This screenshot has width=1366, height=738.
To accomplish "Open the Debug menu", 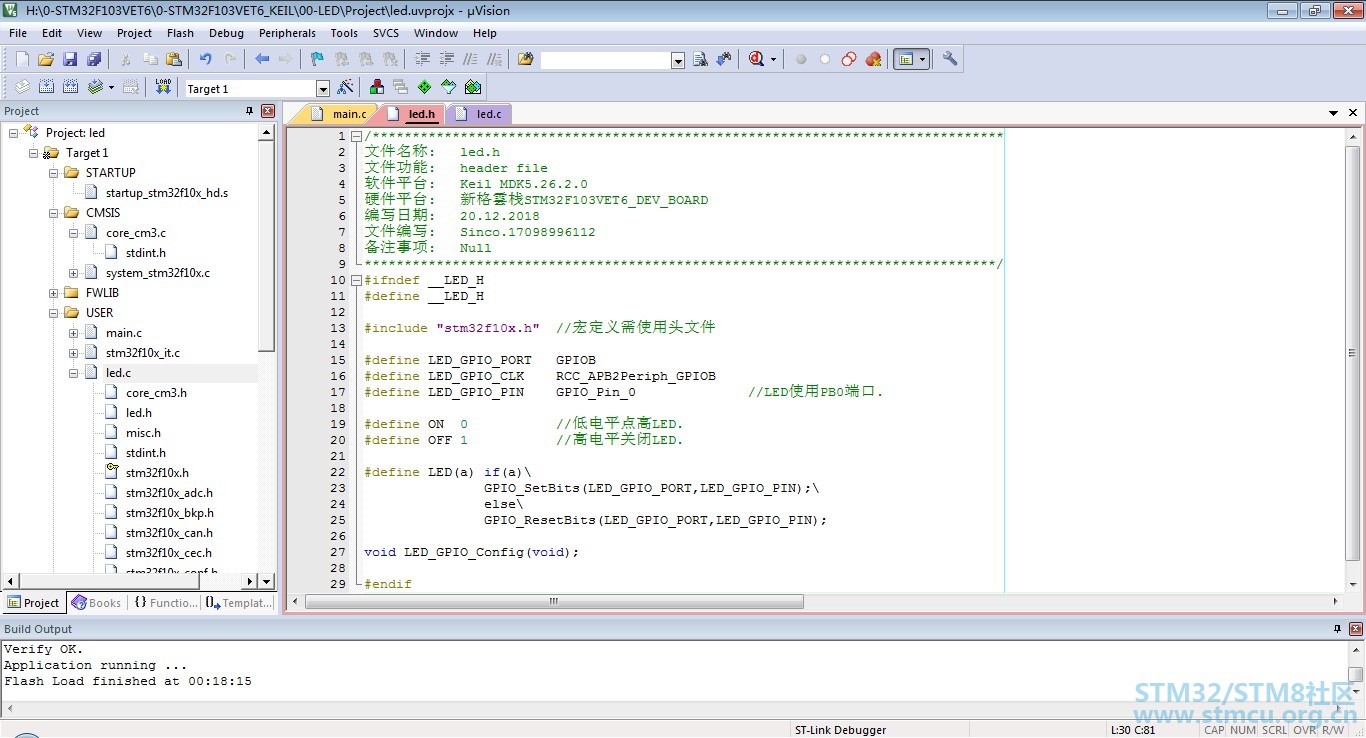I will (226, 33).
